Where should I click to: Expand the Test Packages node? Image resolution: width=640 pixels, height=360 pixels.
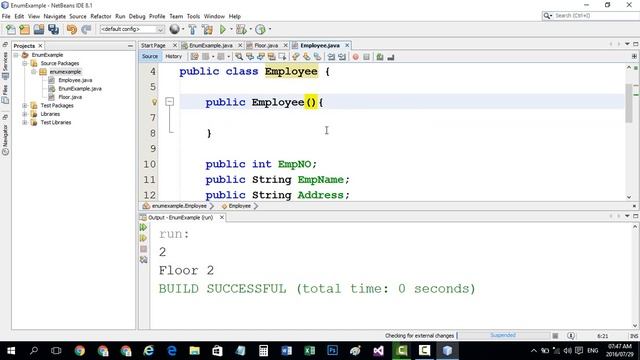click(x=25, y=106)
